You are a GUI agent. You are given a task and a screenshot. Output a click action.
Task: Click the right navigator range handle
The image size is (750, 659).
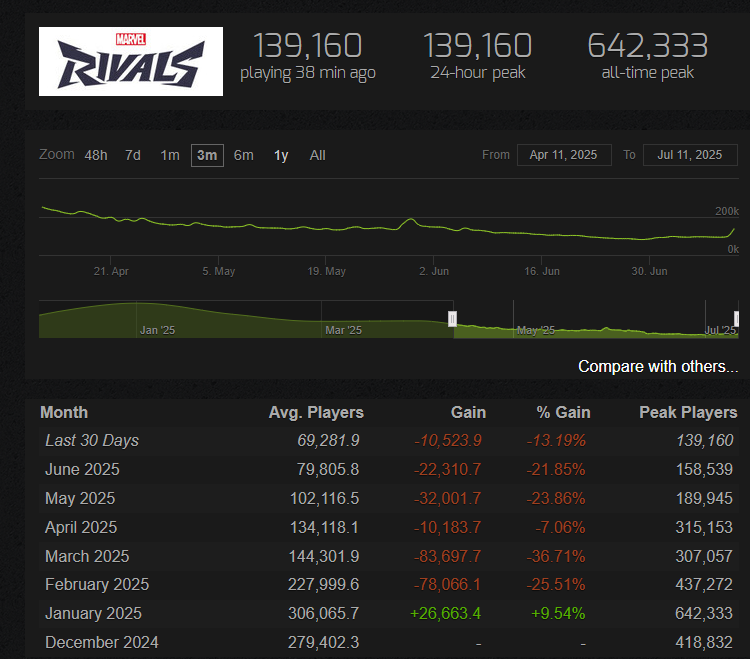coord(737,319)
